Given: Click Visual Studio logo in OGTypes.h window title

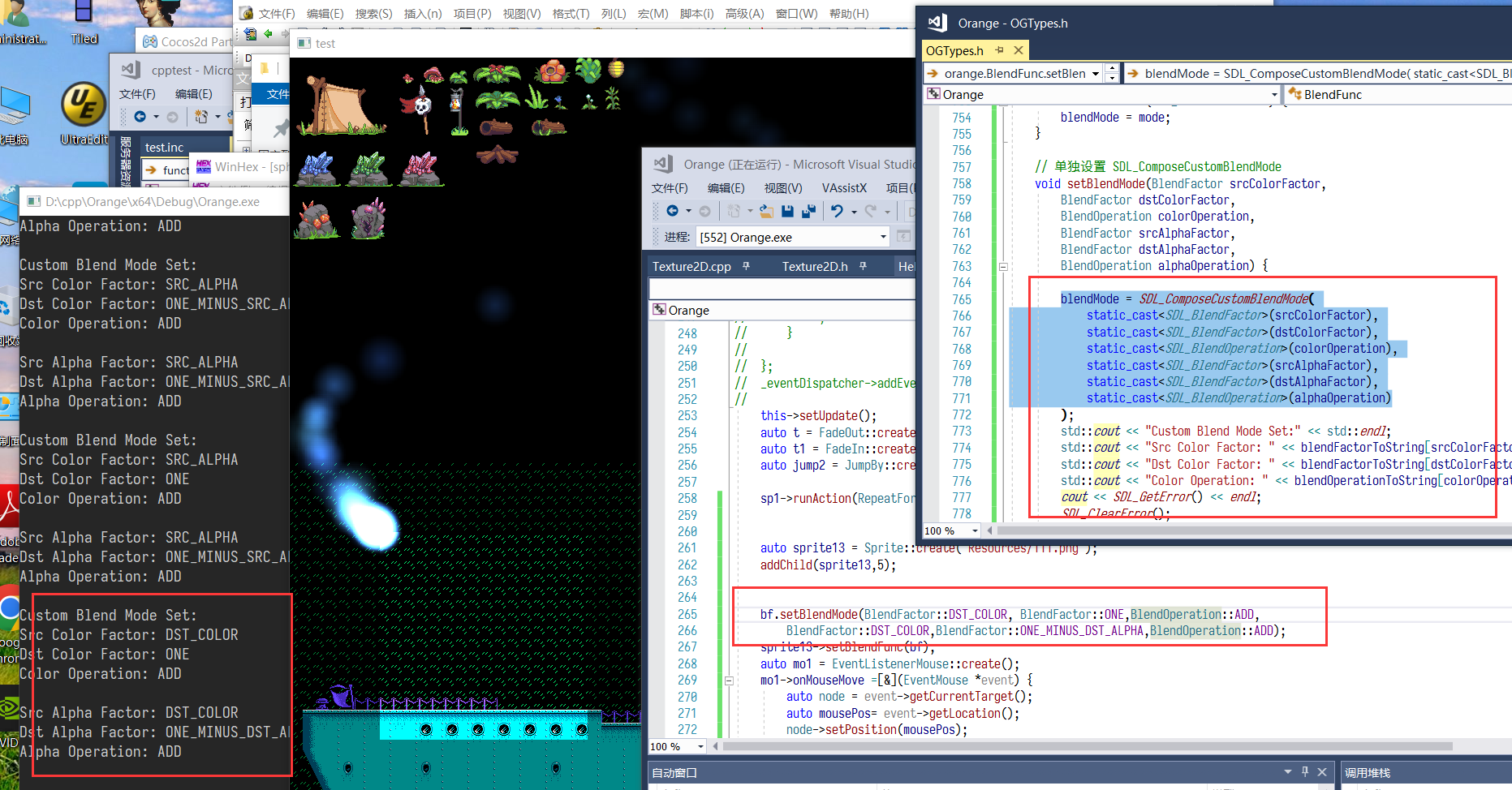Looking at the screenshot, I should click(x=937, y=23).
